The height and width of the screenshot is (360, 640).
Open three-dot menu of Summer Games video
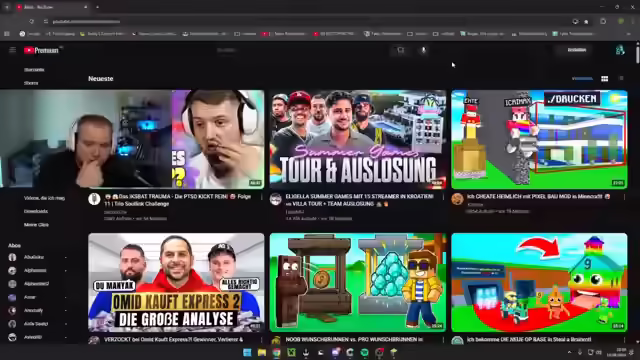(443, 197)
